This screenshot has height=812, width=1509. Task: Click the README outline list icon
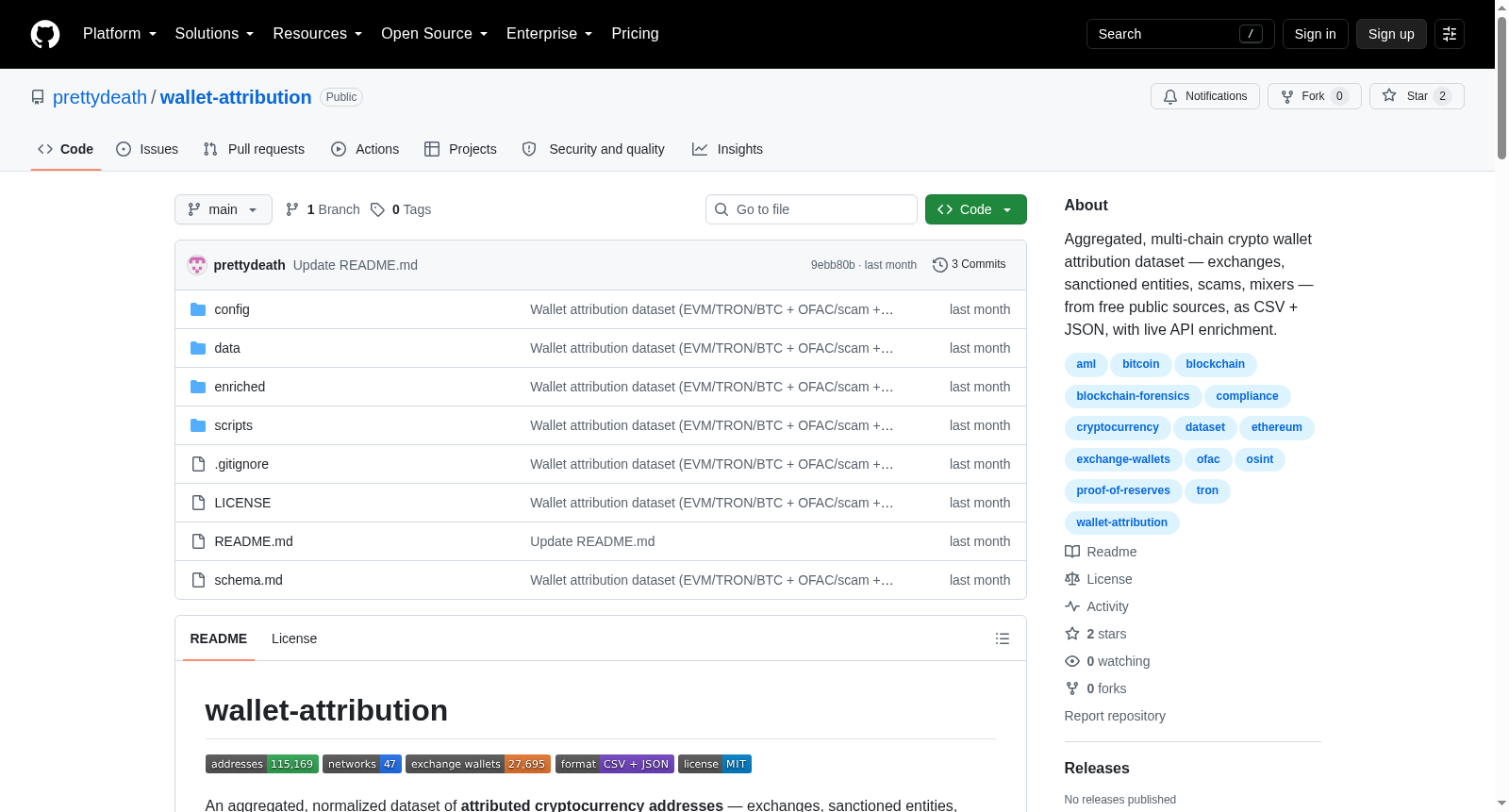point(1003,638)
